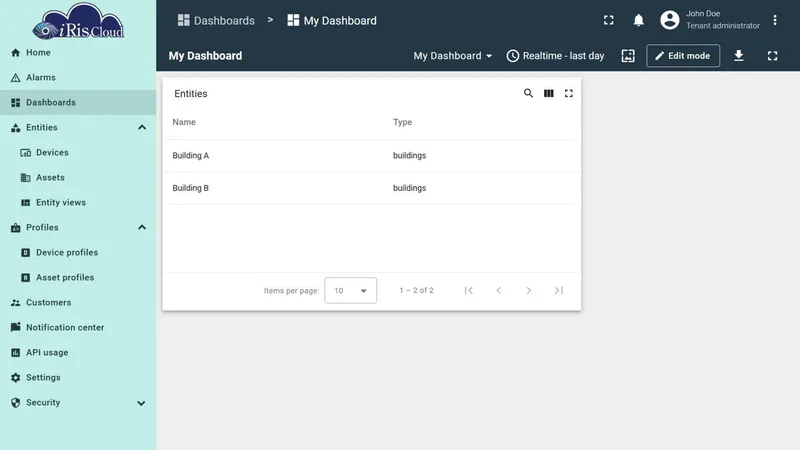Open Entity views in sidebar

(78, 203)
